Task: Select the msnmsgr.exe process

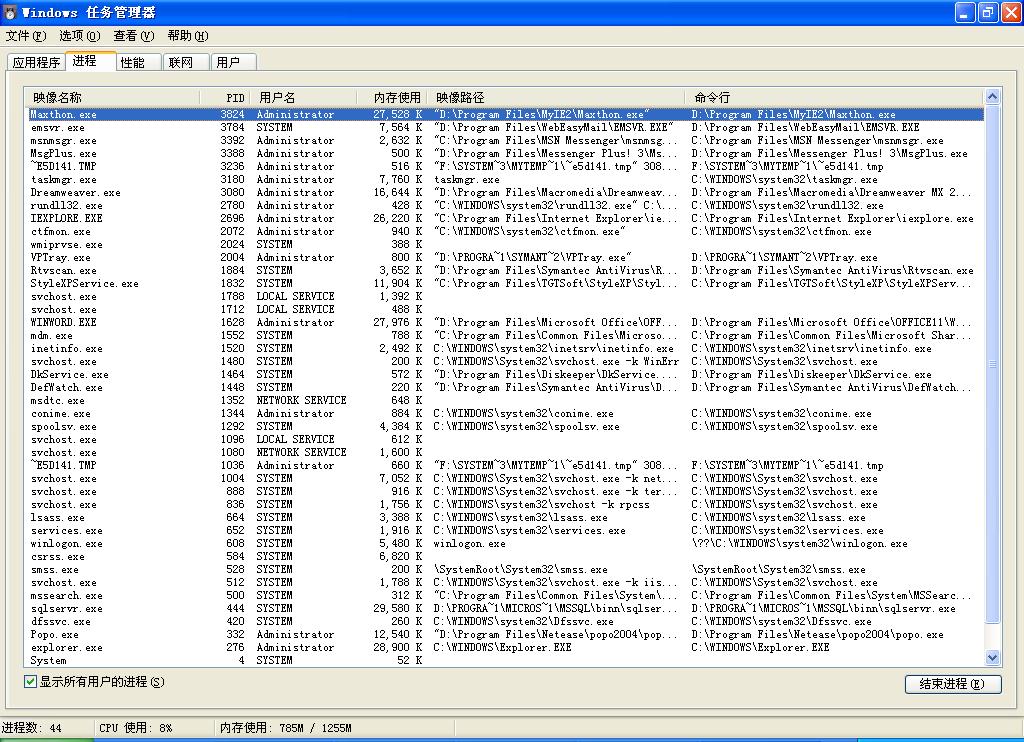Action: click(506, 140)
